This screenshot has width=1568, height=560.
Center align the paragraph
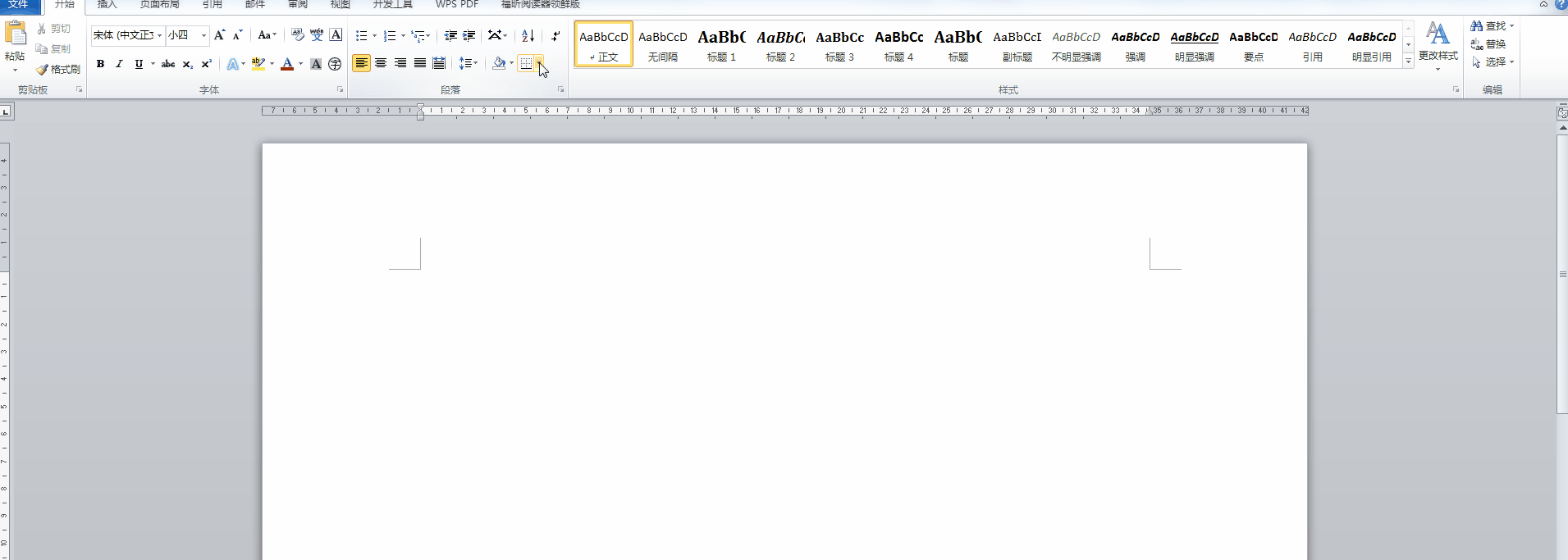pyautogui.click(x=381, y=63)
